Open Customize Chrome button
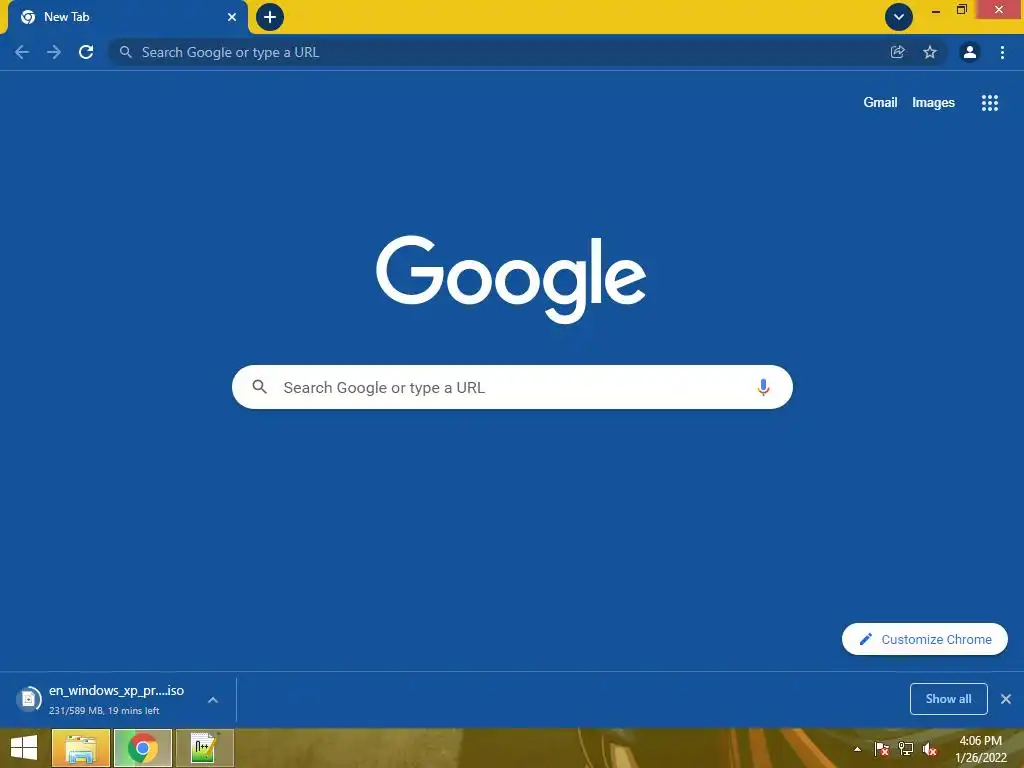This screenshot has height=768, width=1024. coord(925,639)
